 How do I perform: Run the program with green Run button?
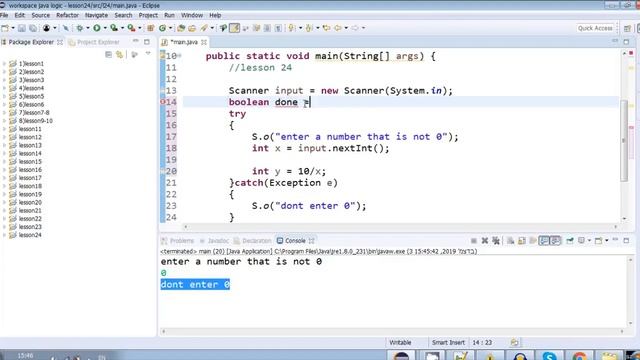coord(97,28)
